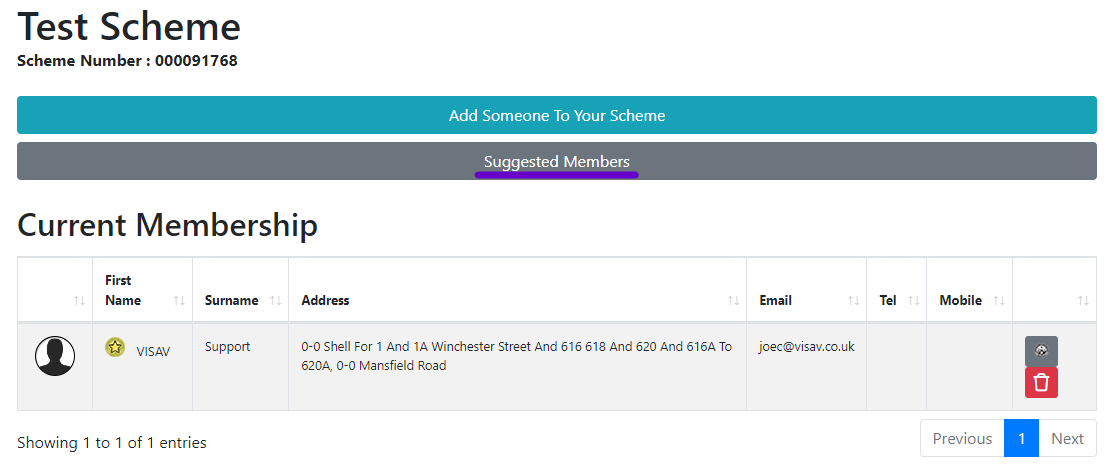Image resolution: width=1114 pixels, height=469 pixels.
Task: Sort table by First Name column
Action: [x=142, y=290]
